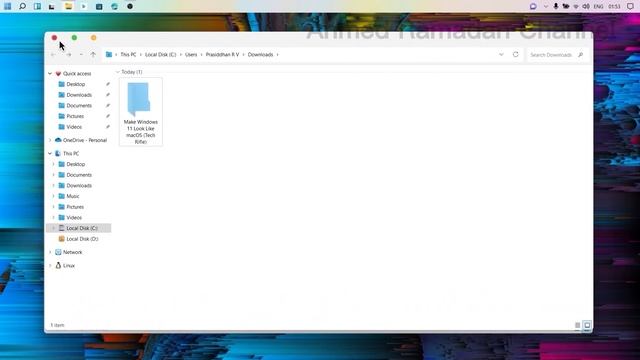Screen dimensions: 640x360
Task: Expand Downloads under This PC
Action: pos(53,185)
